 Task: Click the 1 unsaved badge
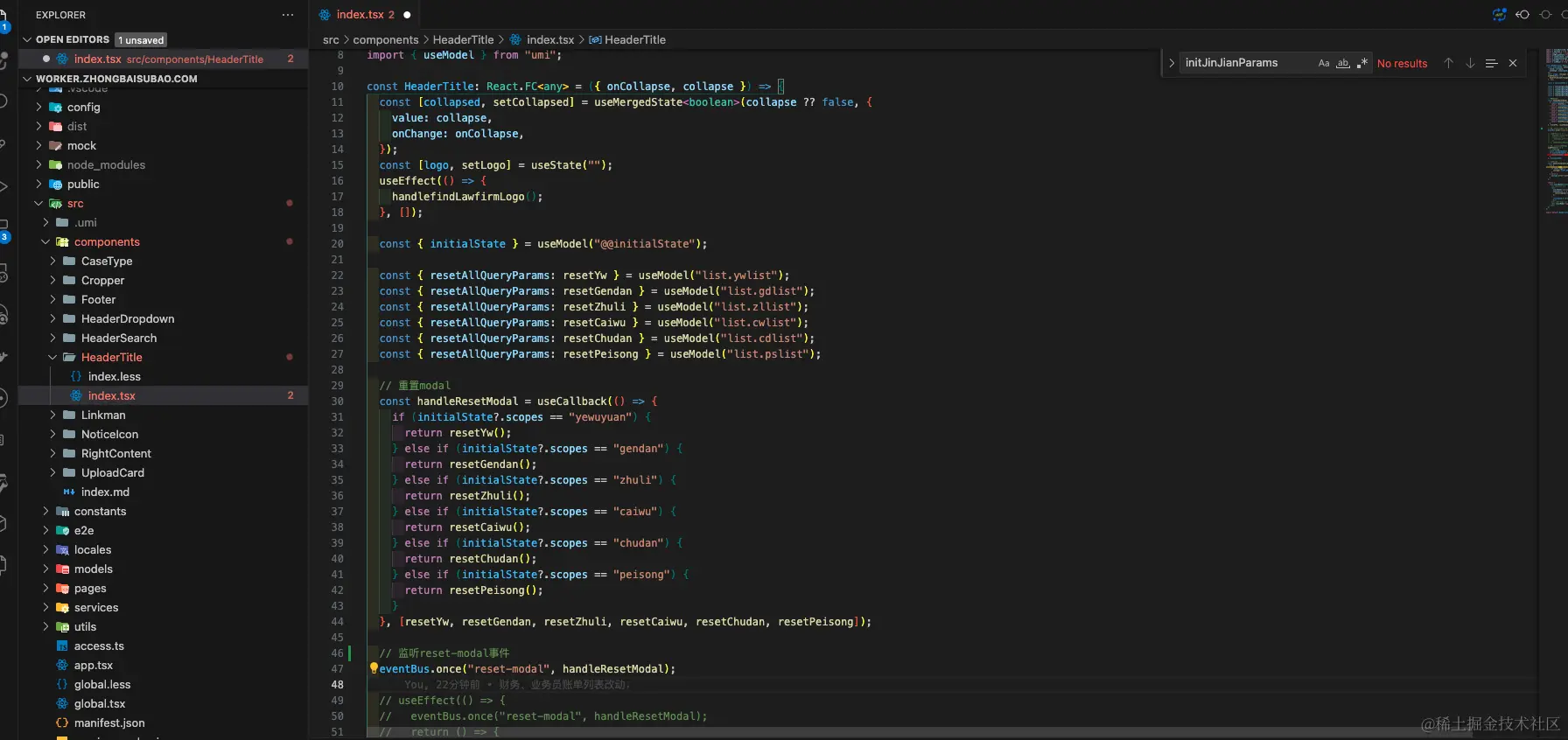142,40
